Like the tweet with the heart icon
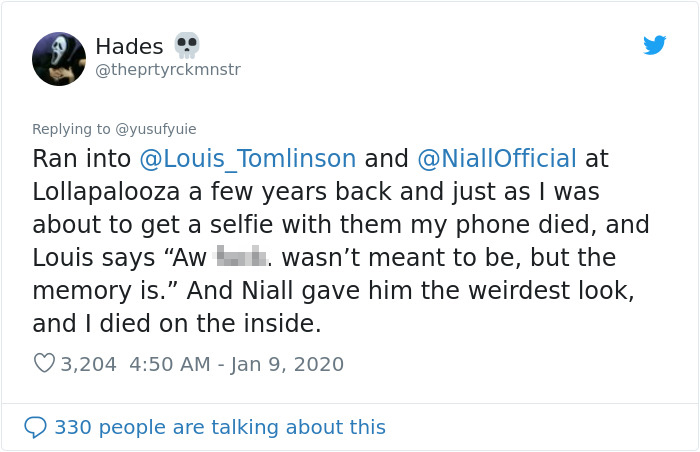This screenshot has height=452, width=700. (44, 364)
